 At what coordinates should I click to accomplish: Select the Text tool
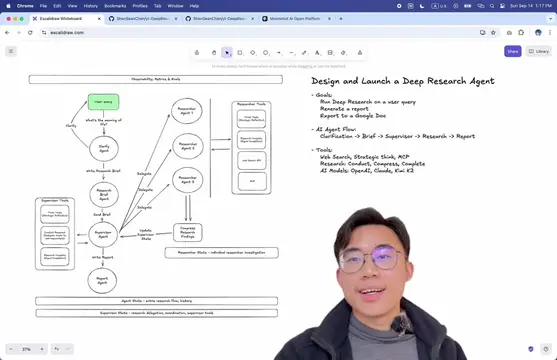(x=317, y=53)
